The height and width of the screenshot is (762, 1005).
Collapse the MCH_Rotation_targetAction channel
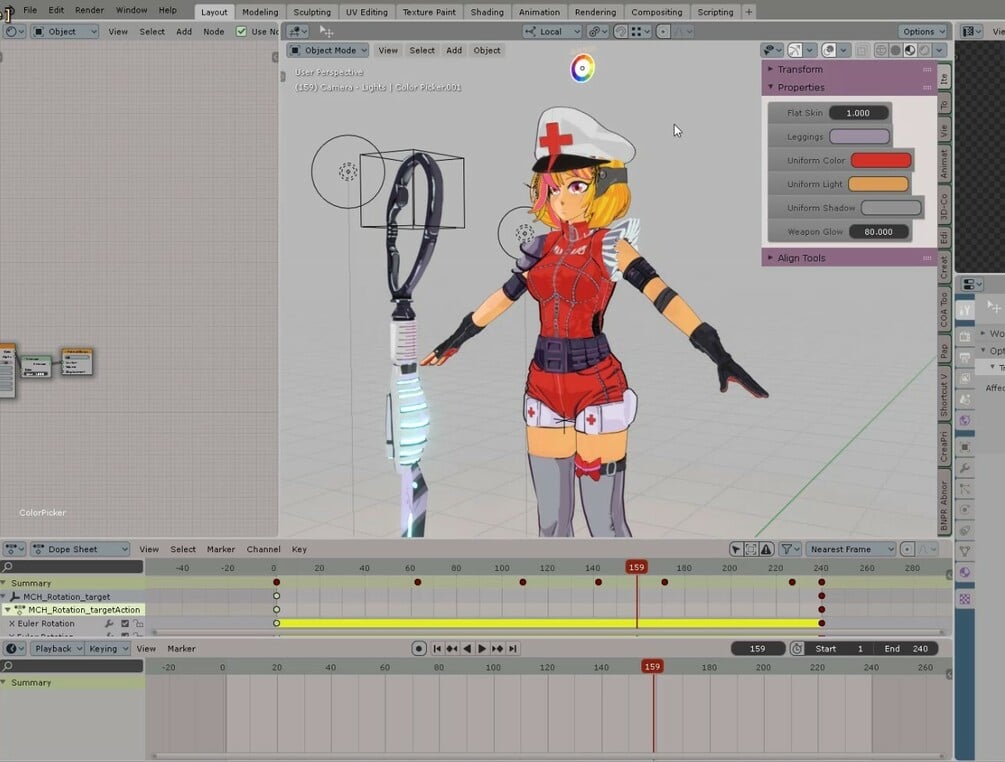point(7,610)
